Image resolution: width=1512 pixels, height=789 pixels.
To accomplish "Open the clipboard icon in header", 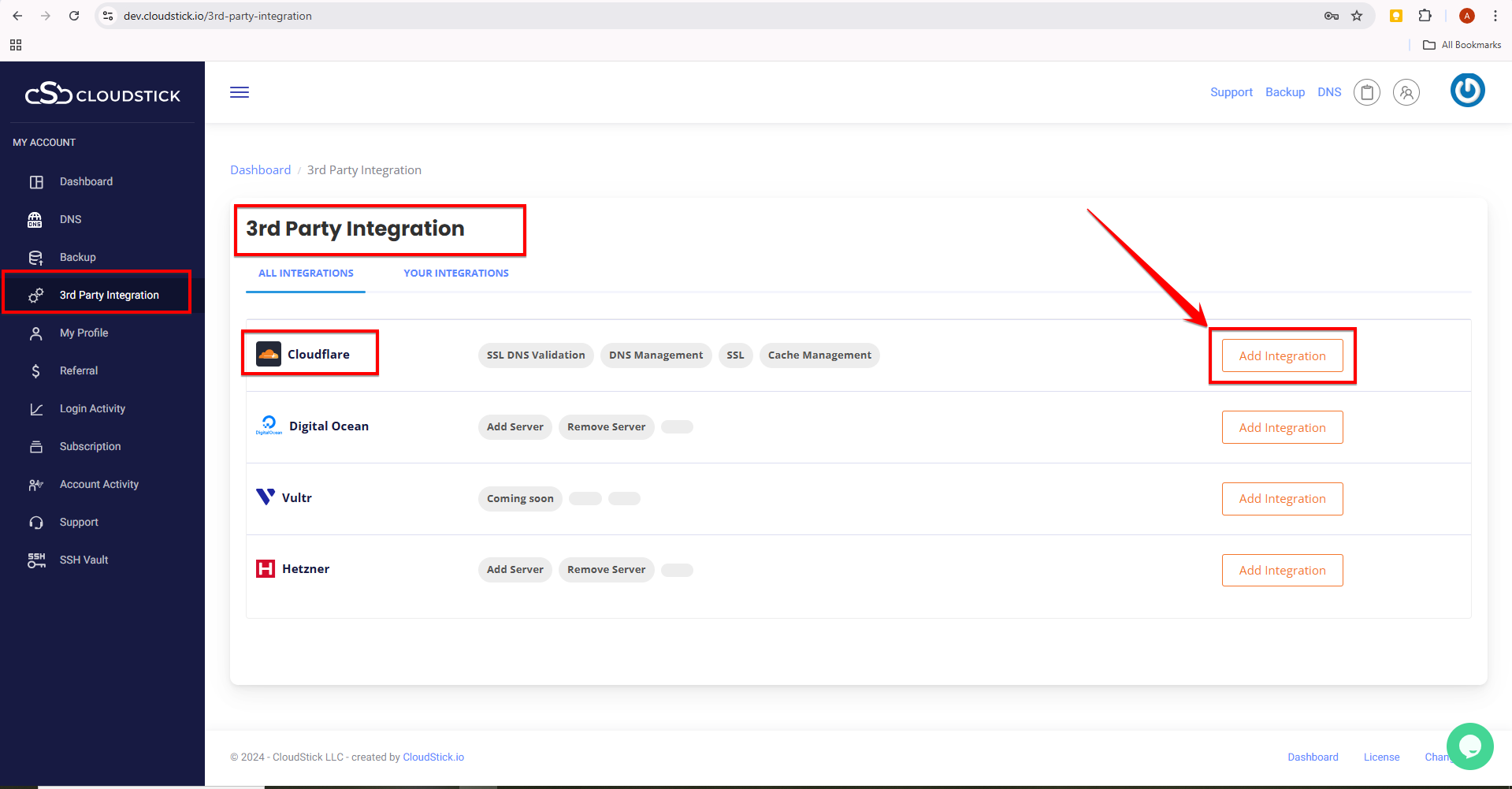I will pos(1366,92).
